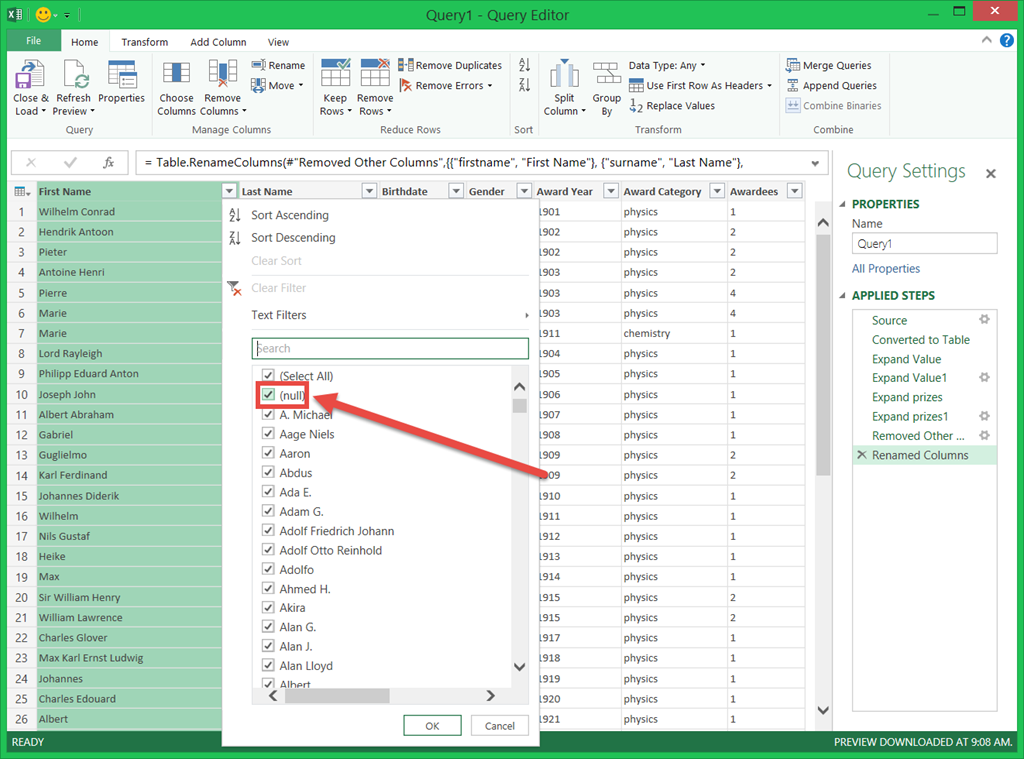Uncheck the (null) filter checkbox
Image resolution: width=1024 pixels, height=759 pixels.
[x=268, y=395]
